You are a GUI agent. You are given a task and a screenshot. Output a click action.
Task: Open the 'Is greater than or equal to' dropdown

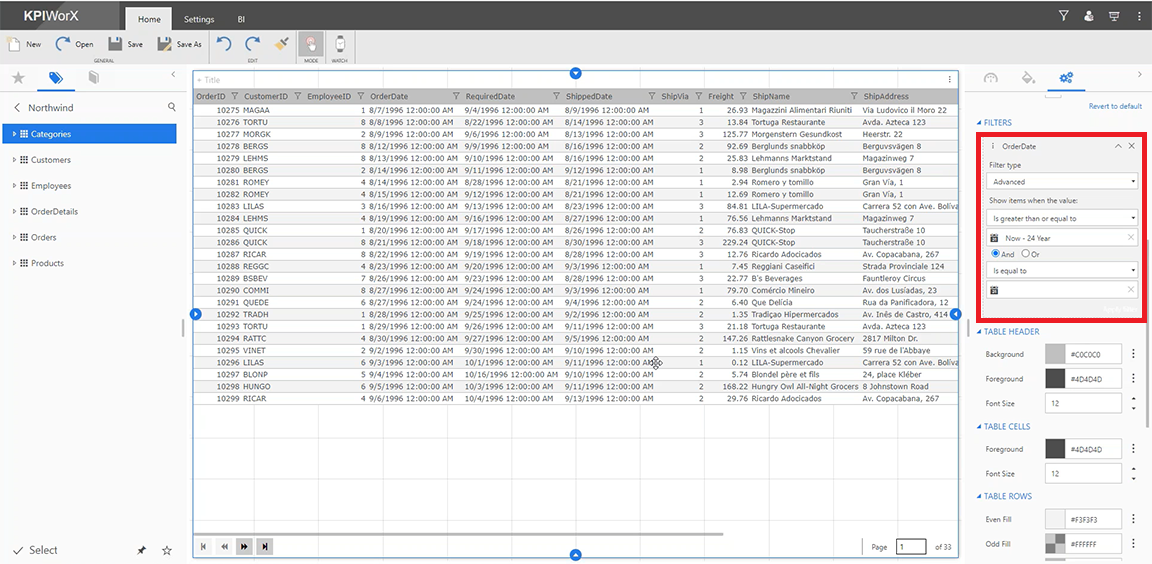point(1062,218)
